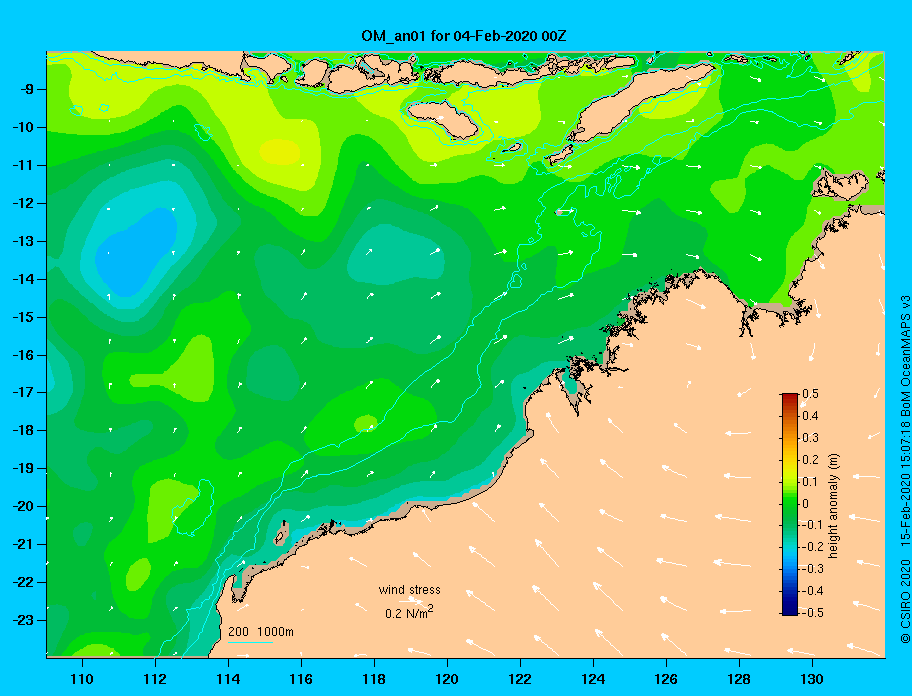Image resolution: width=912 pixels, height=696 pixels.
Task: Click latitude label '-23' on the y-axis
Action: tap(24, 620)
